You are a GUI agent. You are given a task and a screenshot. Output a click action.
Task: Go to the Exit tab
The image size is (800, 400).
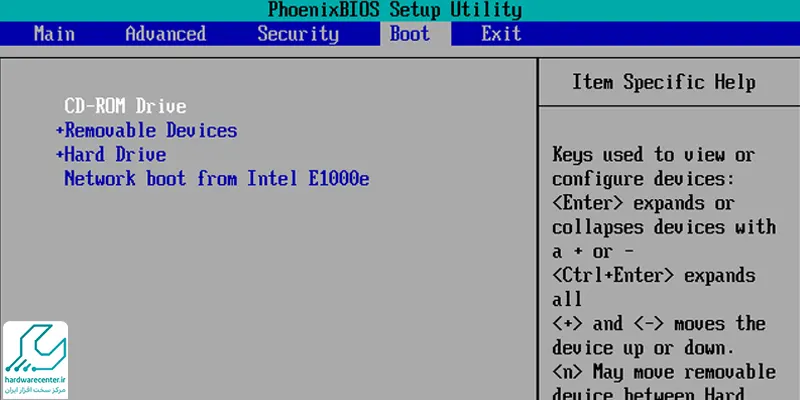pyautogui.click(x=501, y=34)
